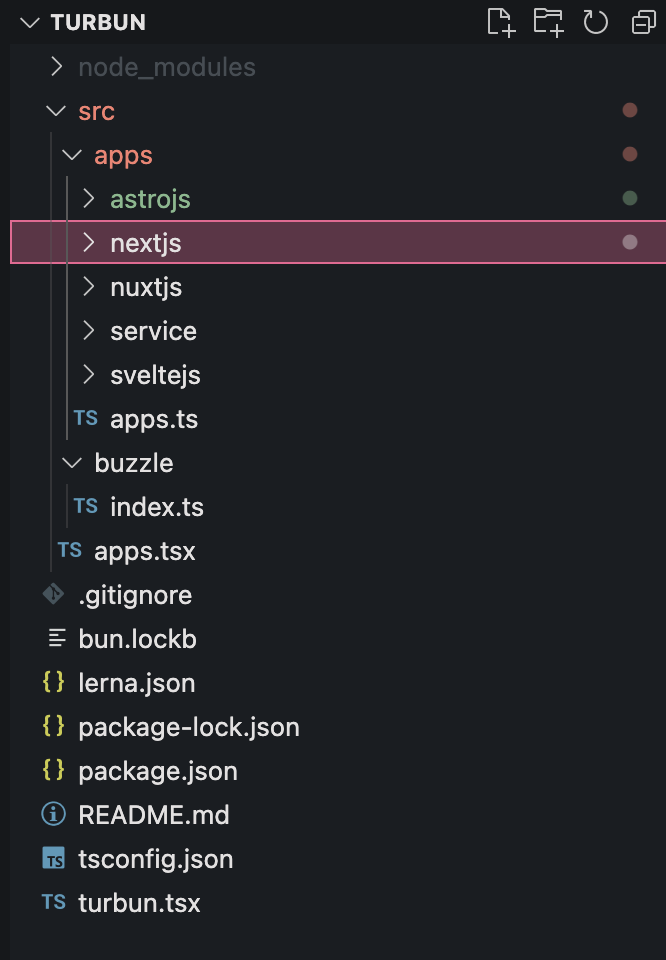Open the .gitignore file
The image size is (666, 960).
[x=135, y=596]
